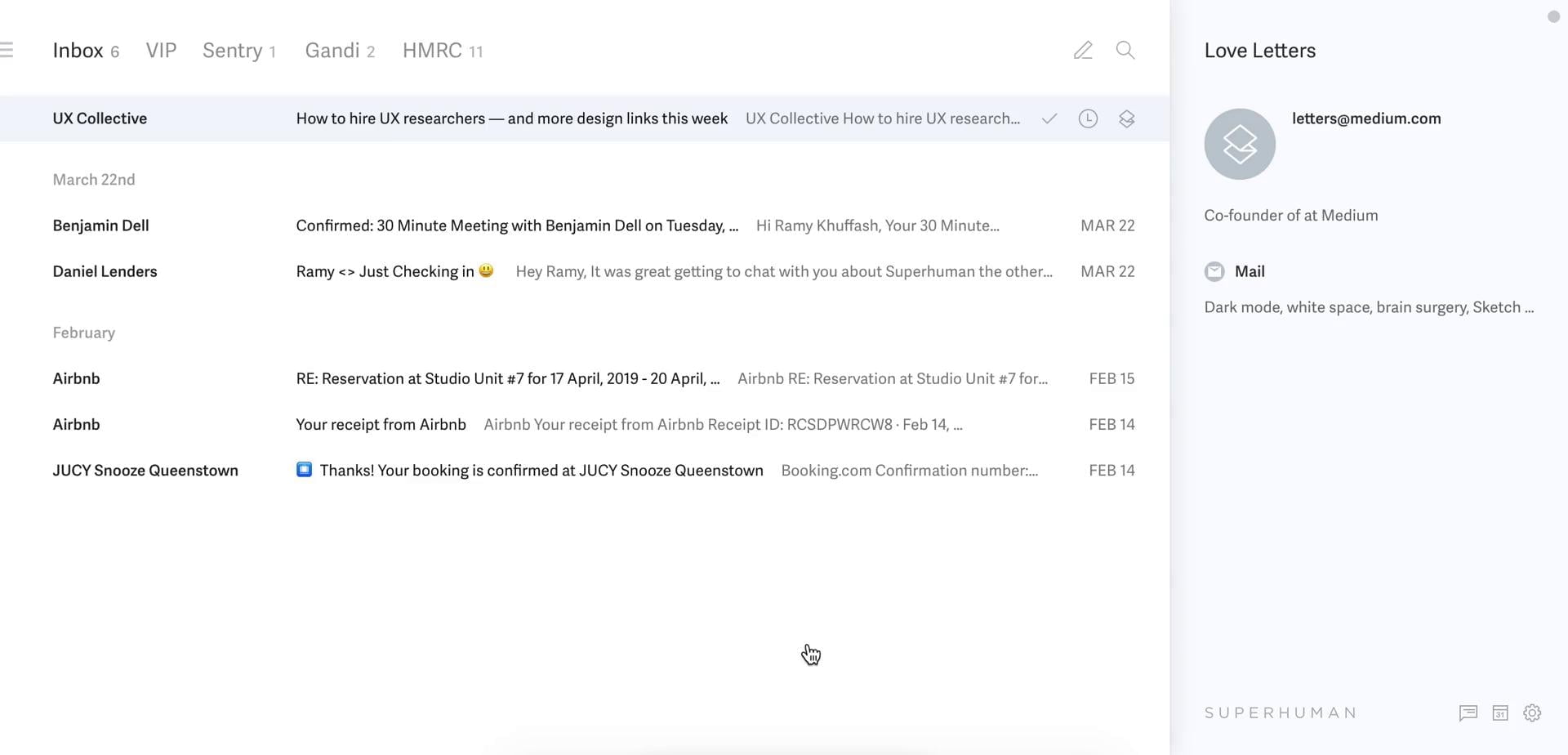Screen dimensions: 1568x755
Task: Open the calendar icon at bottom right
Action: pos(1500,713)
